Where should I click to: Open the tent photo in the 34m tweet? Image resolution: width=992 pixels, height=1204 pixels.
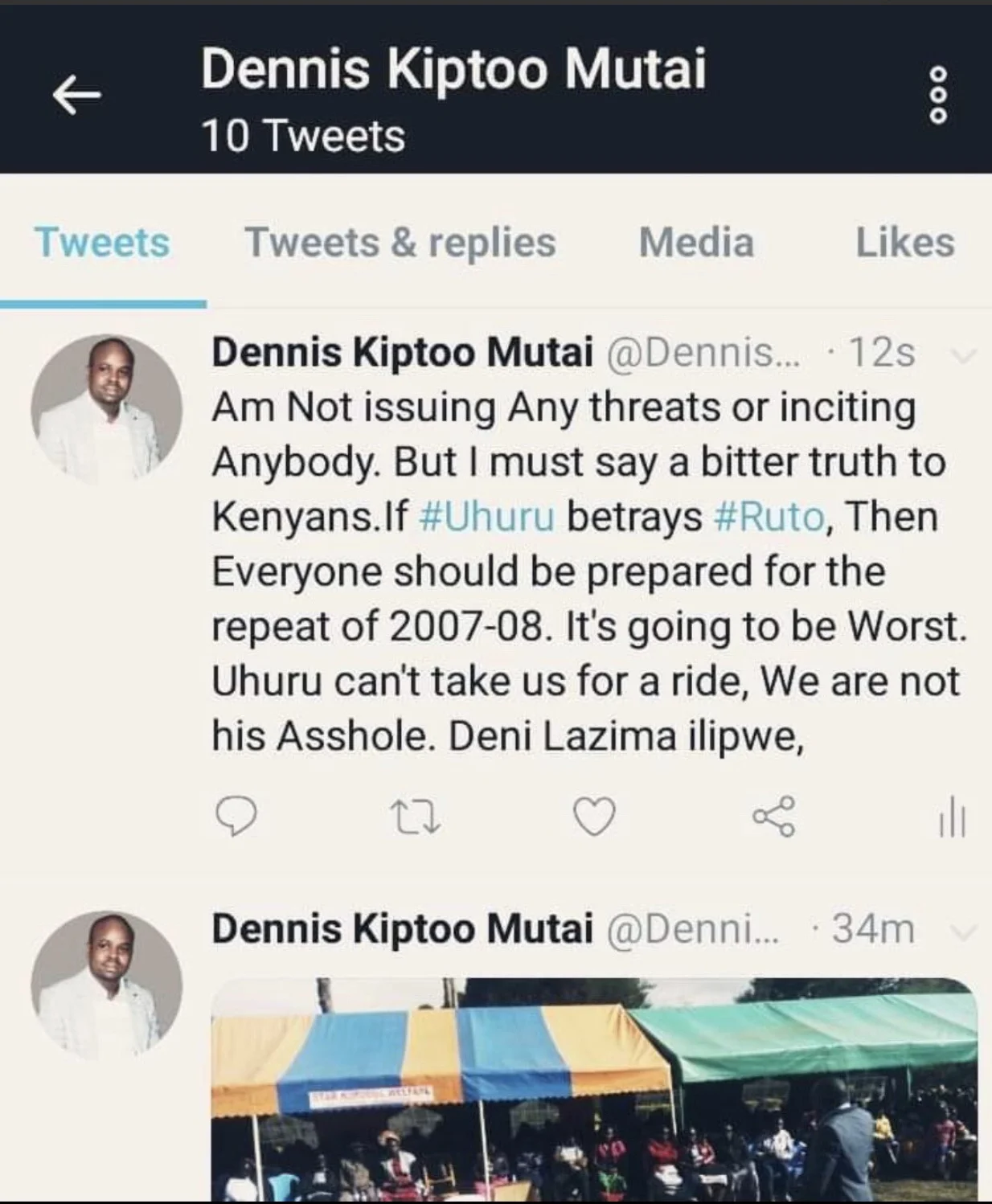point(594,1089)
